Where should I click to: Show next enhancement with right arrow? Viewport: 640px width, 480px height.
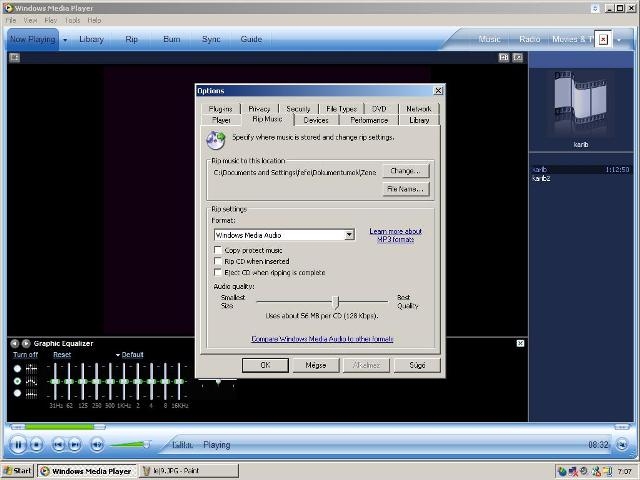tap(26, 344)
